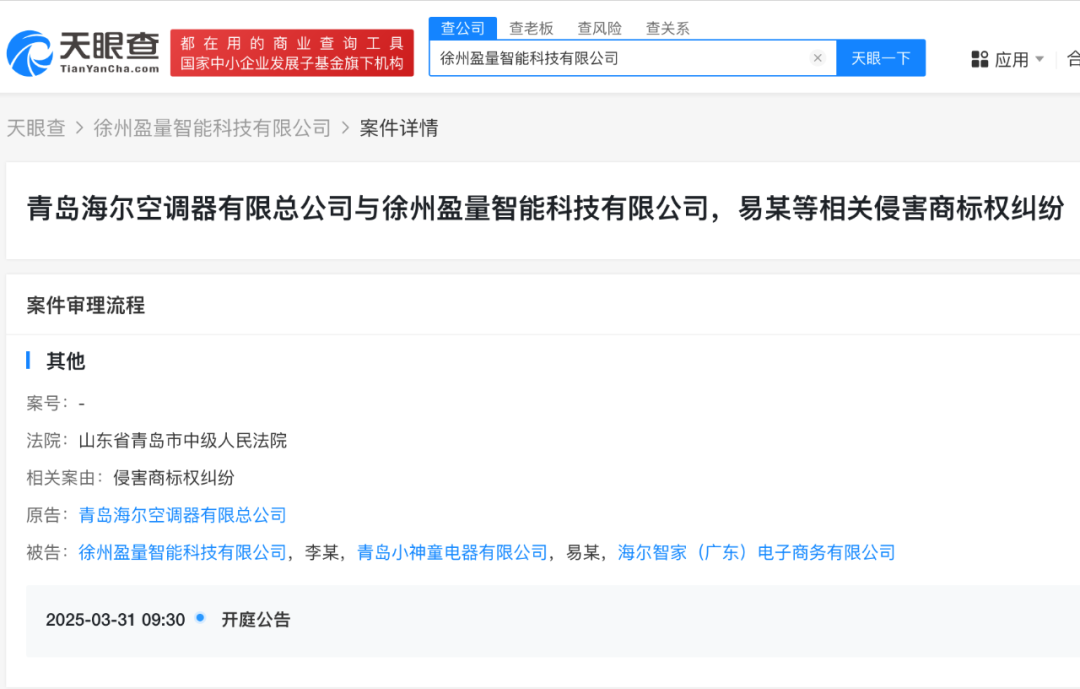Open 海尔智家（广东）电子商务有限公司 link
1080x689 pixels.
tap(756, 552)
